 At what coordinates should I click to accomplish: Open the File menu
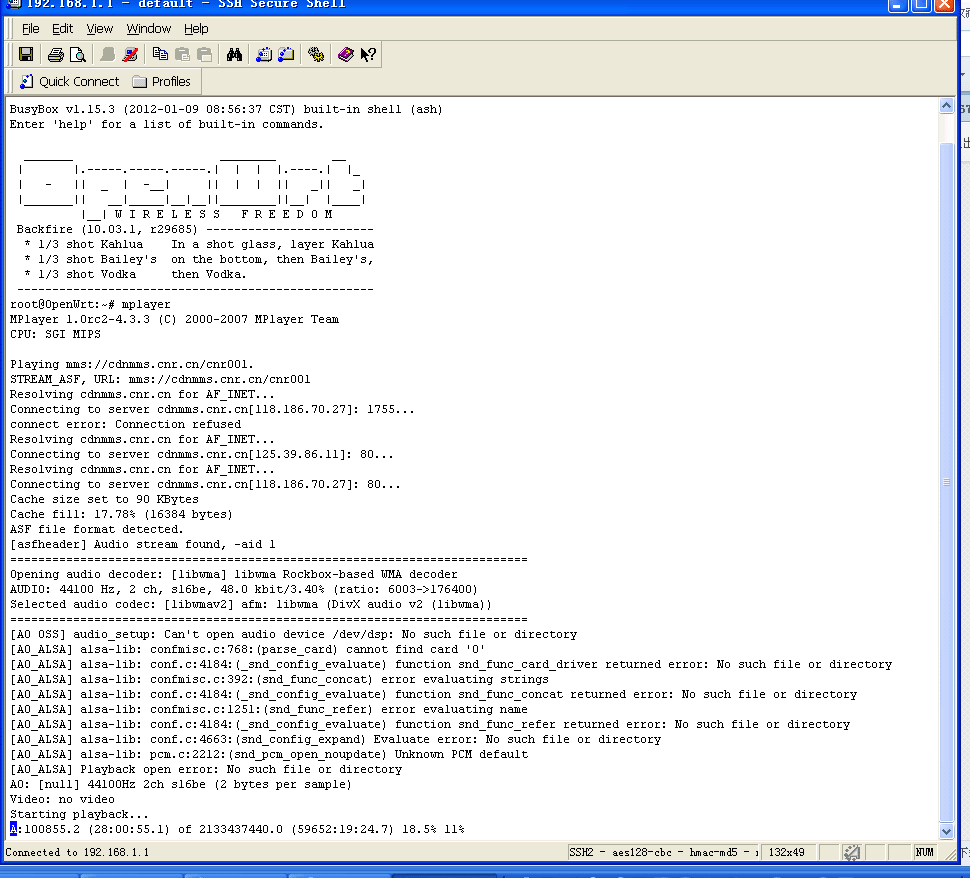coord(30,28)
